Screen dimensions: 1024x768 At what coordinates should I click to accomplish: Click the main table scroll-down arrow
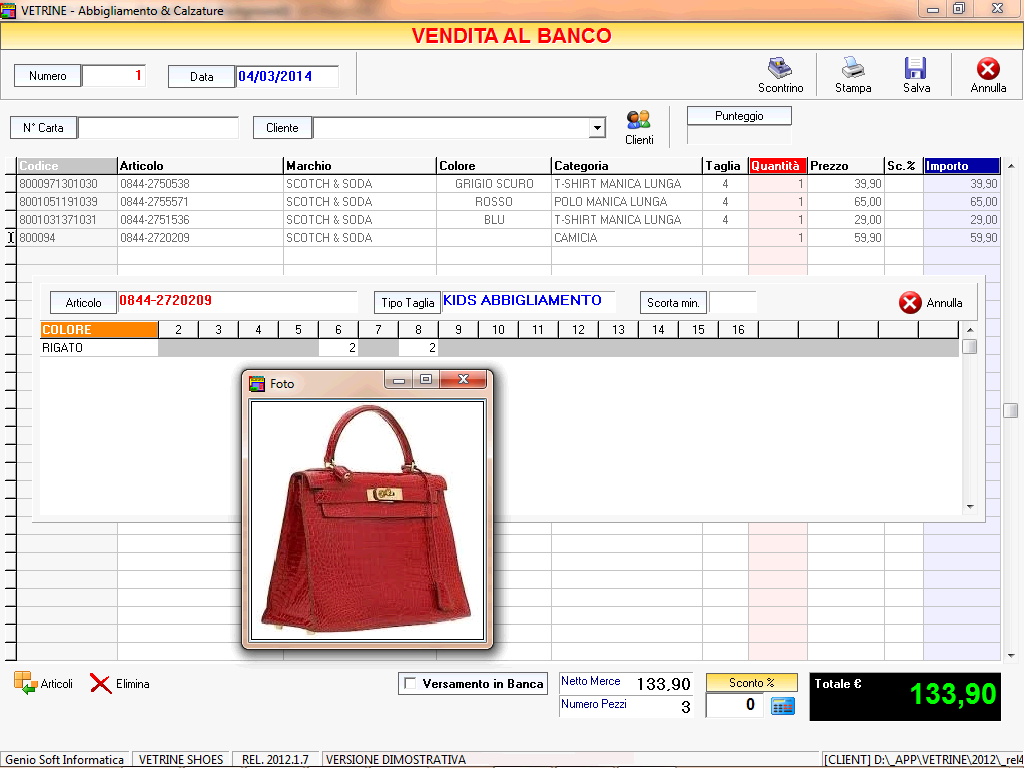pyautogui.click(x=1011, y=656)
